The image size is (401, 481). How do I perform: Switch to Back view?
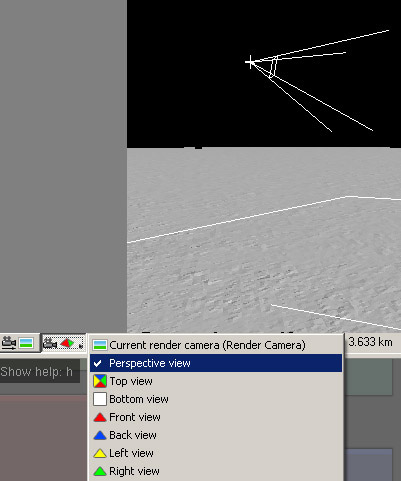216,435
